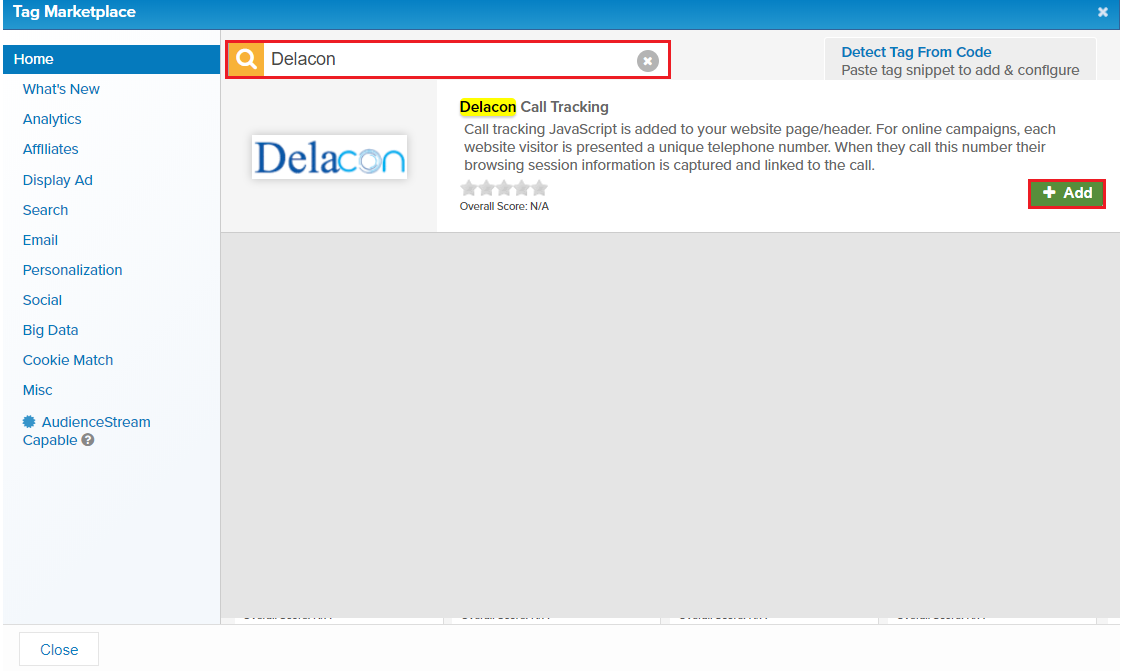The height and width of the screenshot is (671, 1121).
Task: Open the Analytics category
Action: pos(51,119)
